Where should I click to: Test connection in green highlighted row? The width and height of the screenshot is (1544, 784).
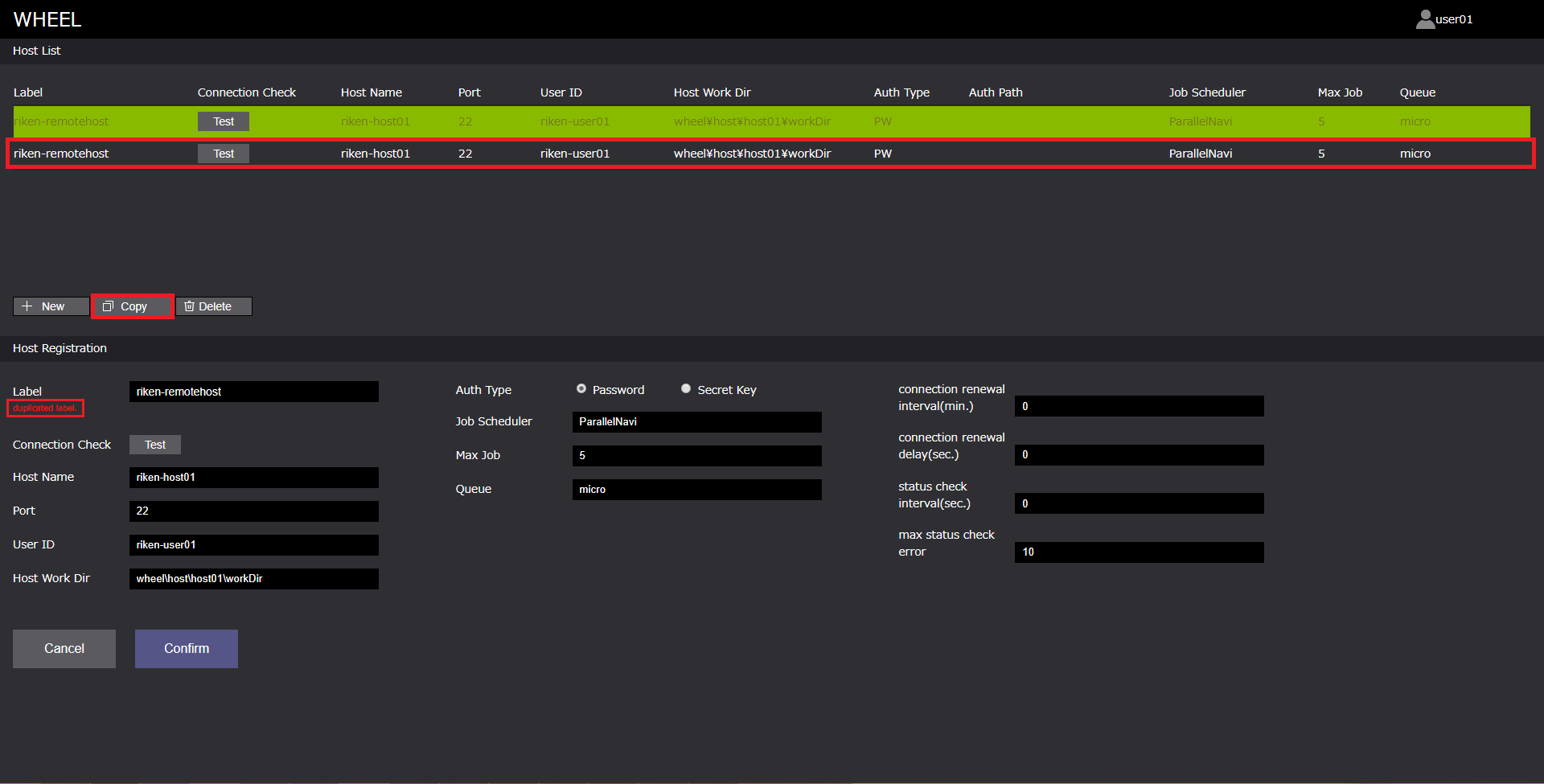224,121
